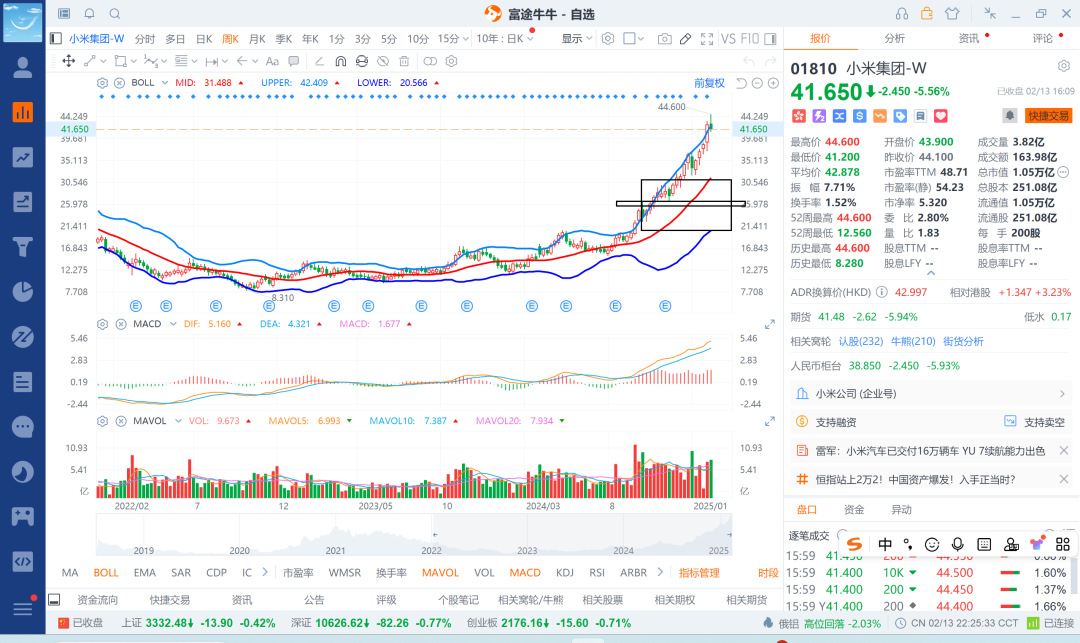Expand chart to full screen
This screenshot has height=643, width=1080.
pyautogui.click(x=707, y=39)
